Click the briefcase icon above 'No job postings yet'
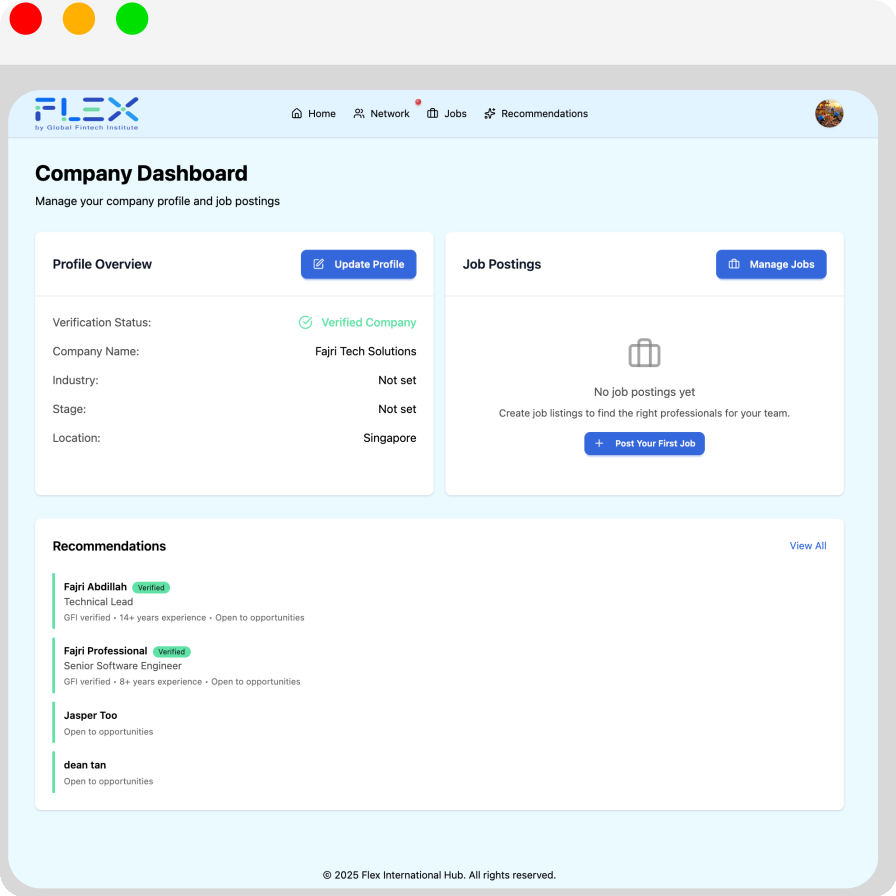 click(644, 353)
